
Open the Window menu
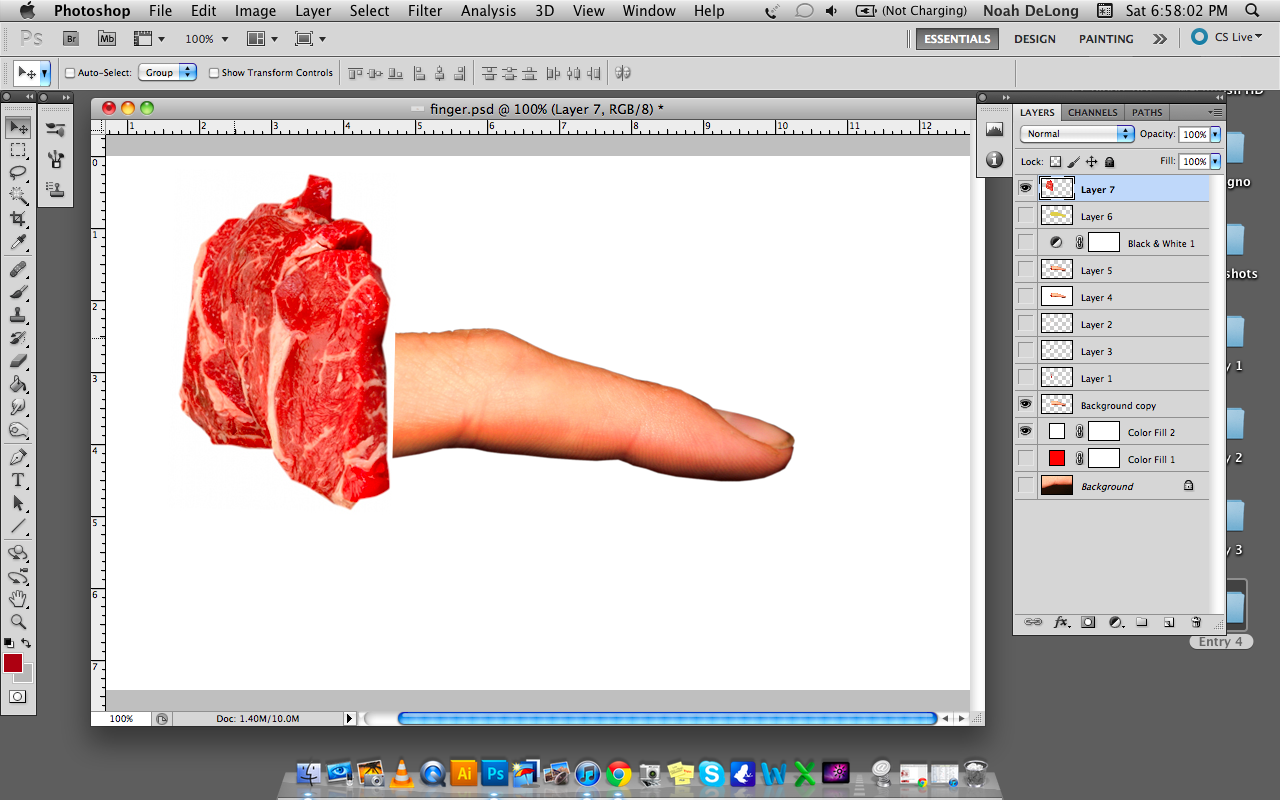pyautogui.click(x=649, y=11)
